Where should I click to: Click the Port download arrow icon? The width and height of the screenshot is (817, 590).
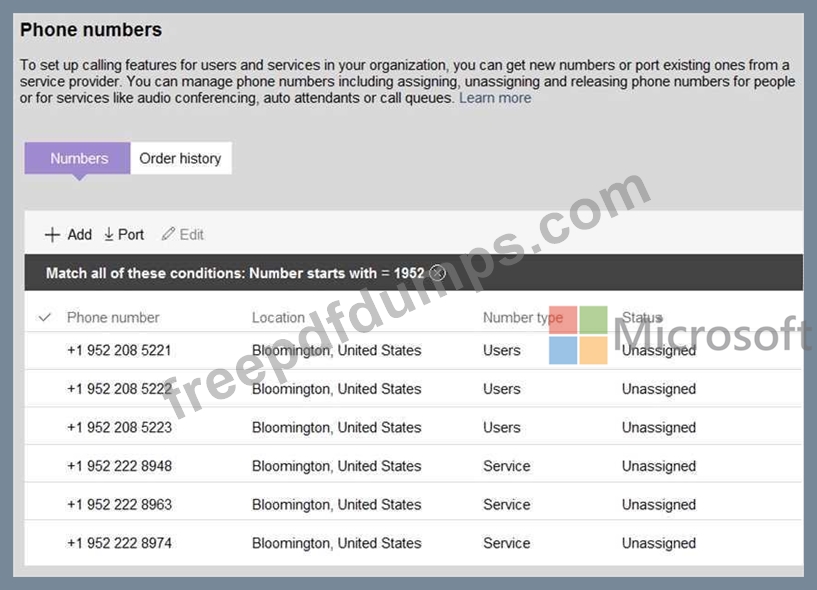pos(109,235)
